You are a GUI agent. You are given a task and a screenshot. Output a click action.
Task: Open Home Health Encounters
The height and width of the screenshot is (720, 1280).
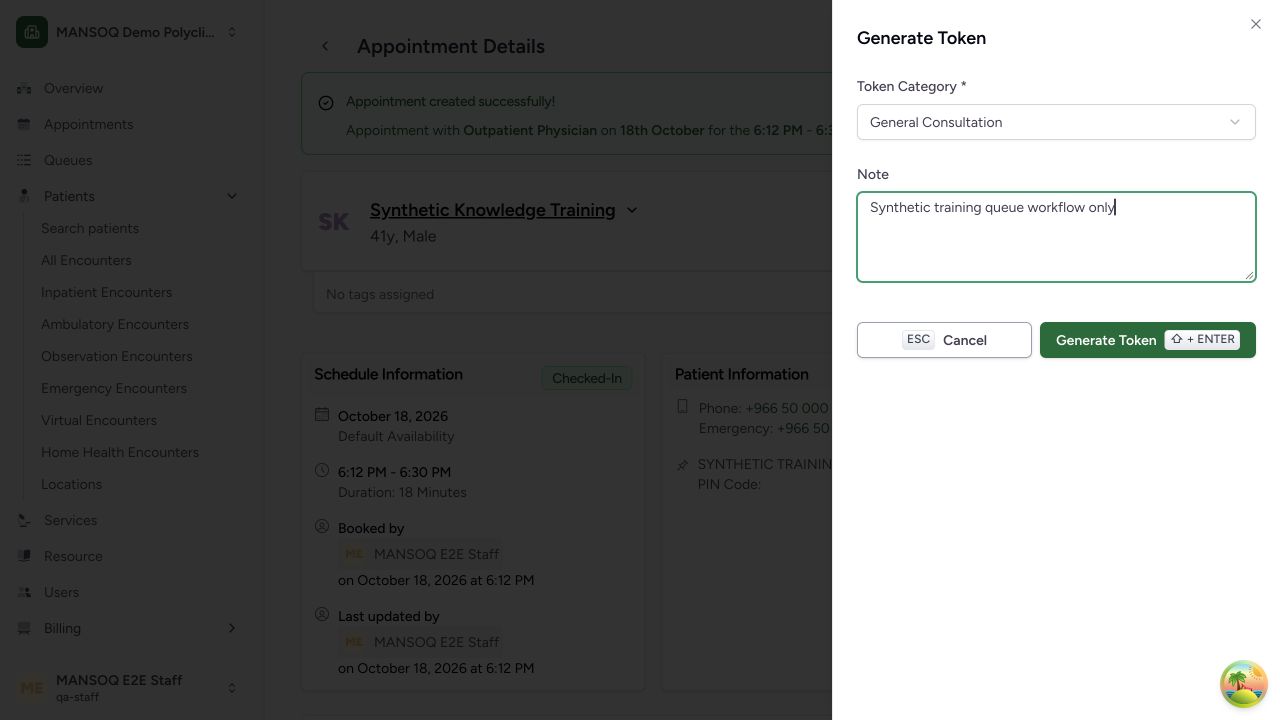tap(120, 452)
